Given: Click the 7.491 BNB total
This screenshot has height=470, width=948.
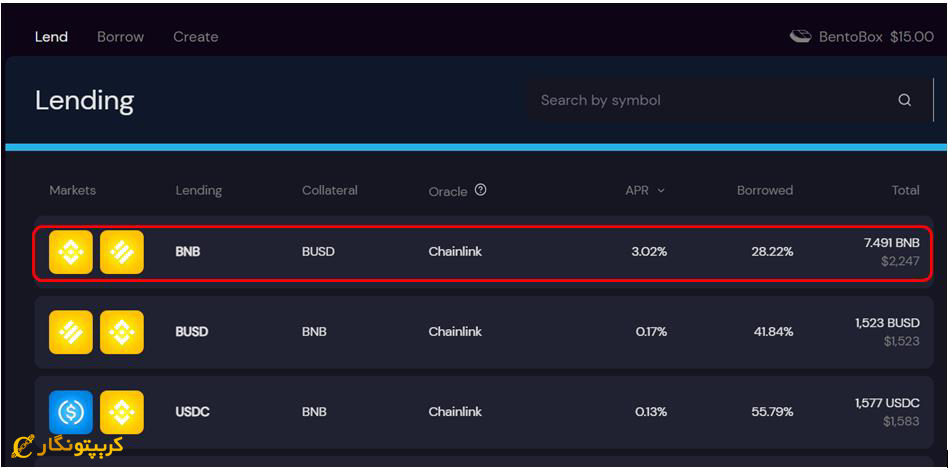Looking at the screenshot, I should point(892,243).
